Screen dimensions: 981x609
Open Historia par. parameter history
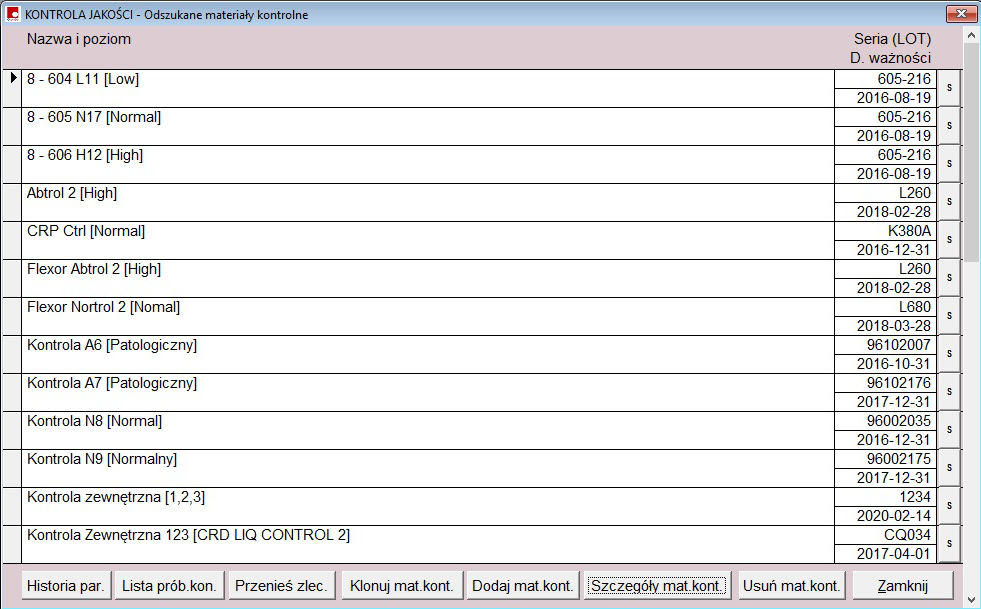(x=66, y=585)
